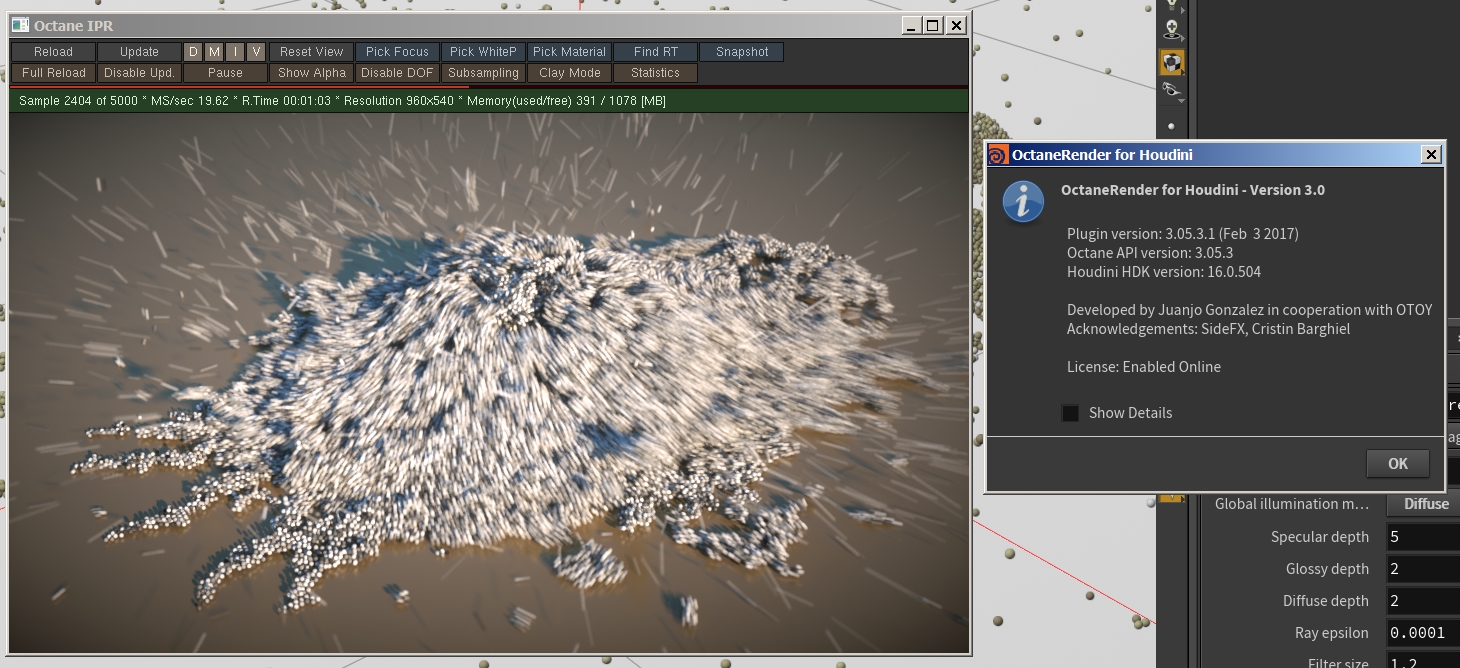Click the checkered cube display icon
1460x668 pixels.
(x=1172, y=62)
